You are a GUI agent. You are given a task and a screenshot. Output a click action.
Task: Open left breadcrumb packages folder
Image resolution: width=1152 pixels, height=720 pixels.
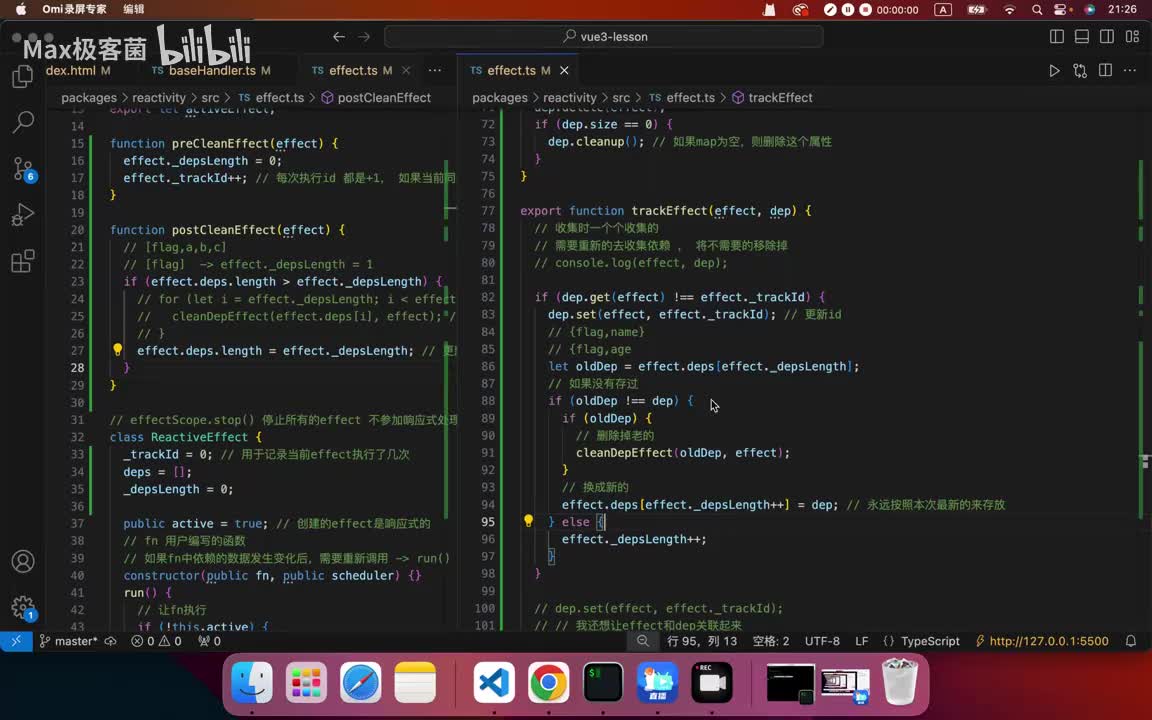[x=89, y=98]
